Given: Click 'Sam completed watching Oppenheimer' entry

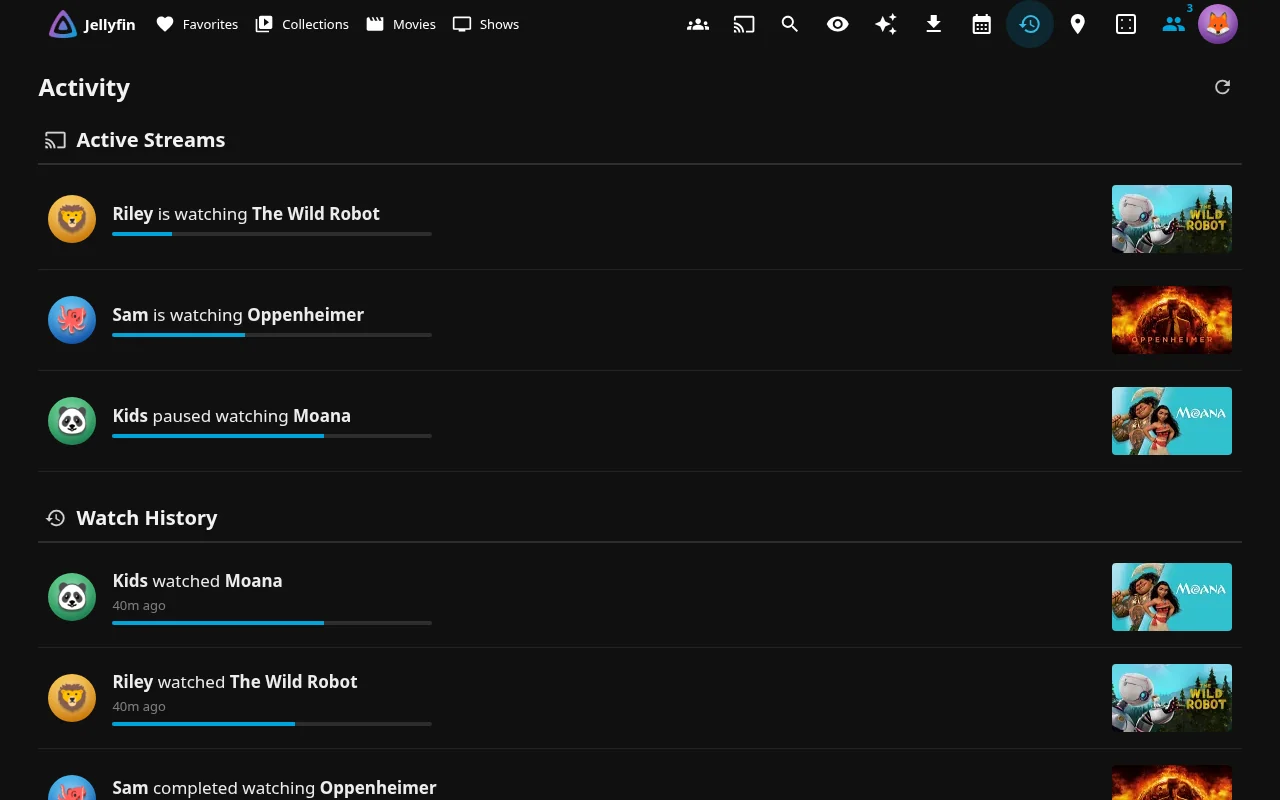Looking at the screenshot, I should (274, 788).
